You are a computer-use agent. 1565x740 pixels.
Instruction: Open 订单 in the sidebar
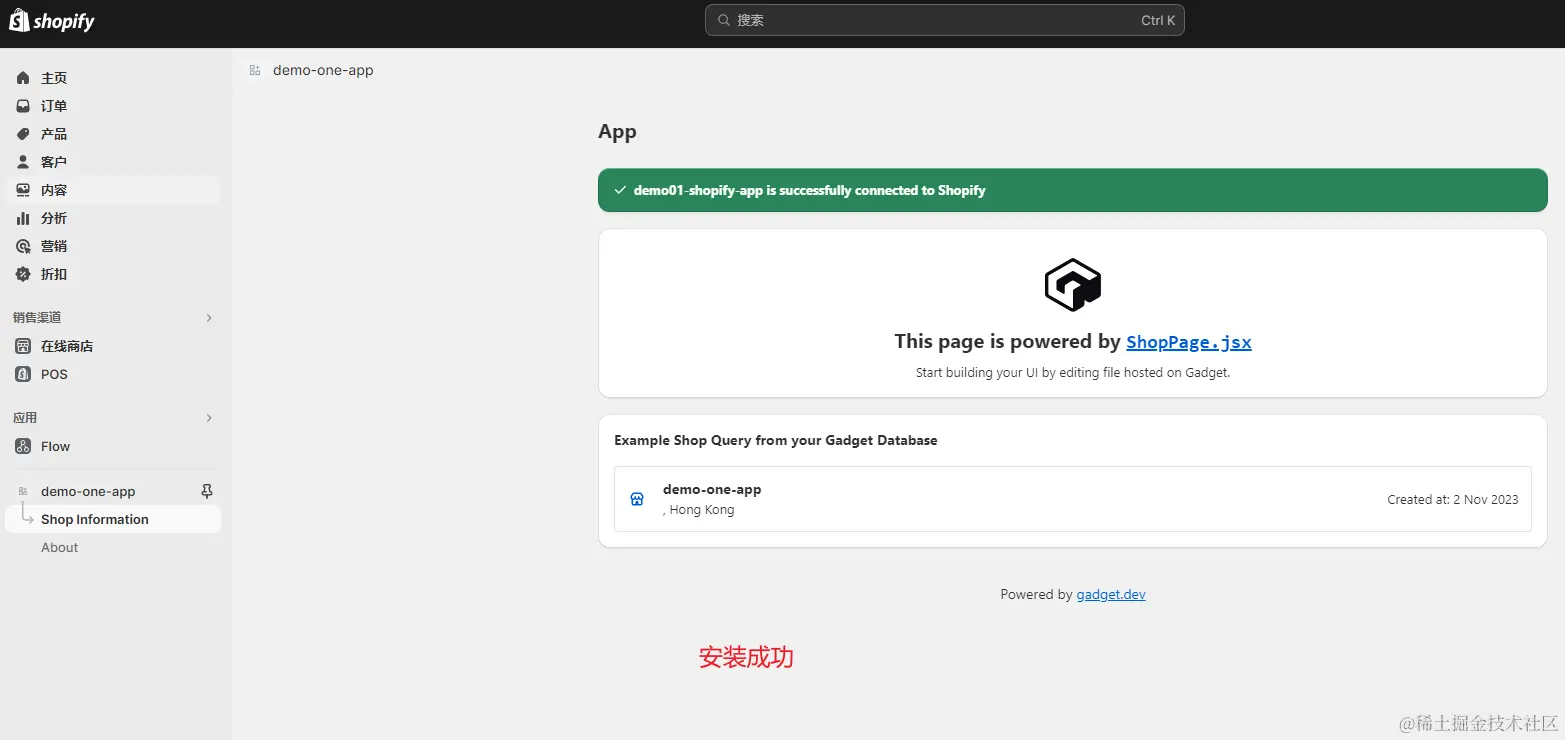54,106
